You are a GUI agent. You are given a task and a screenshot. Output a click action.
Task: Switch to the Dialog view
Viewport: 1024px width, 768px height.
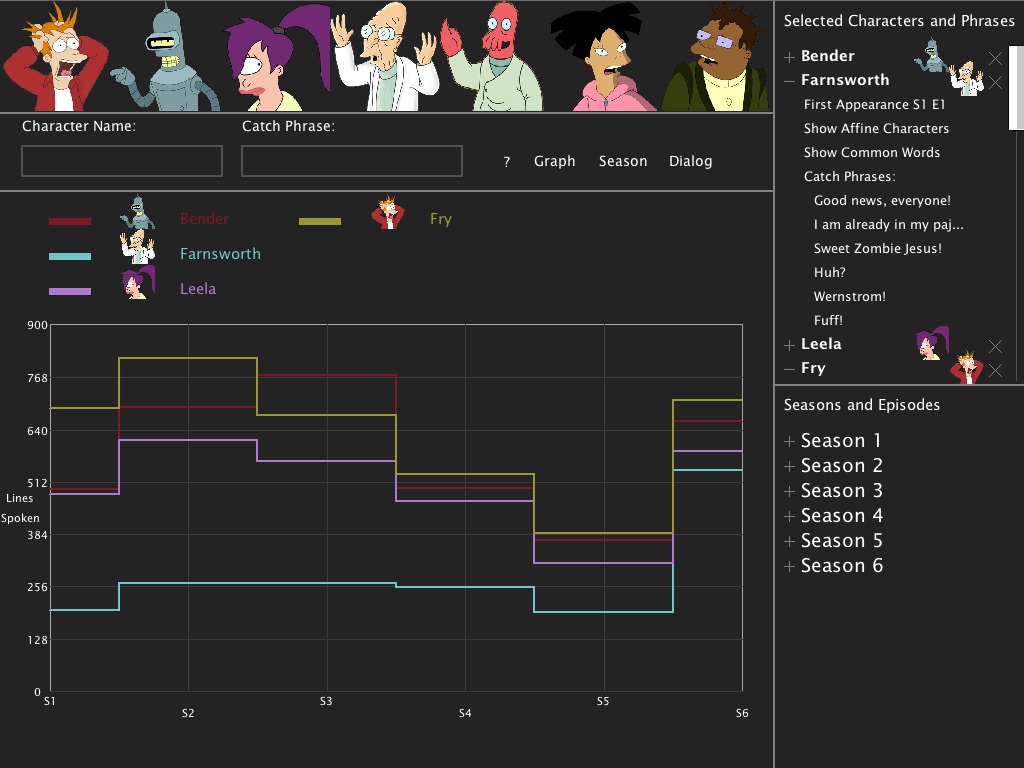coord(690,161)
